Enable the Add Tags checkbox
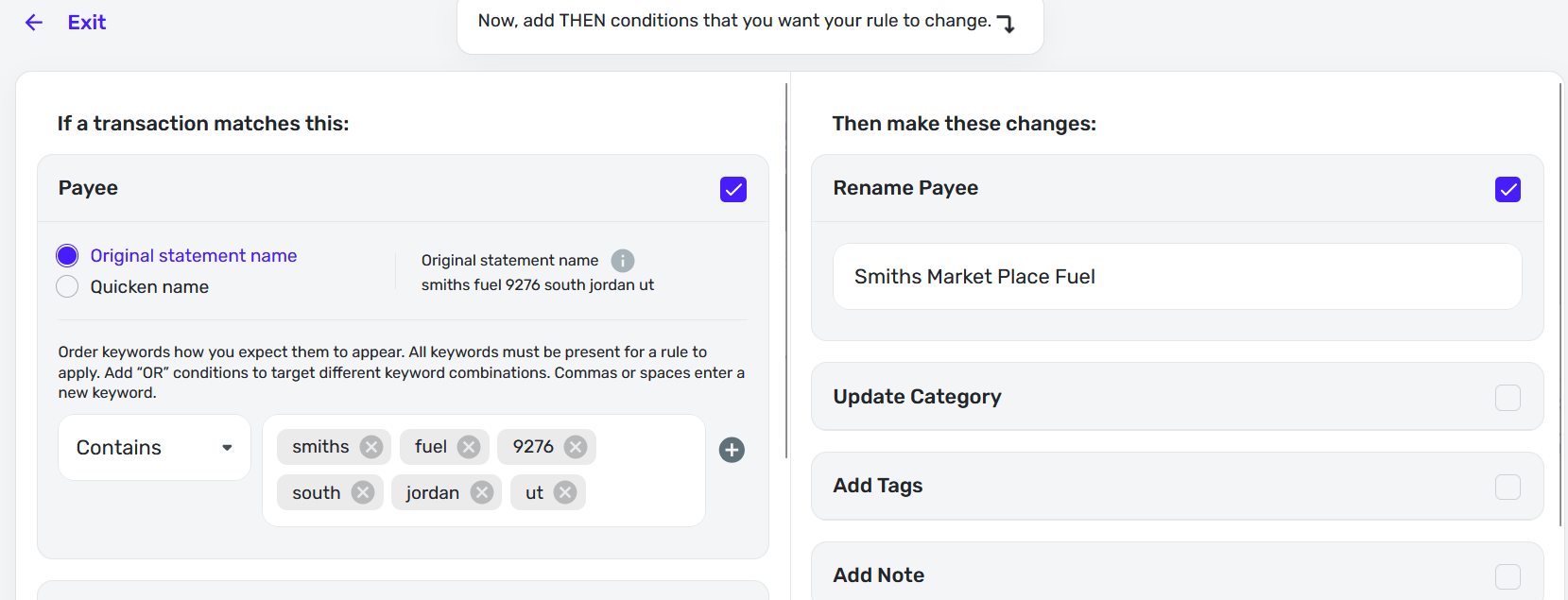The image size is (1568, 600). [x=1508, y=487]
